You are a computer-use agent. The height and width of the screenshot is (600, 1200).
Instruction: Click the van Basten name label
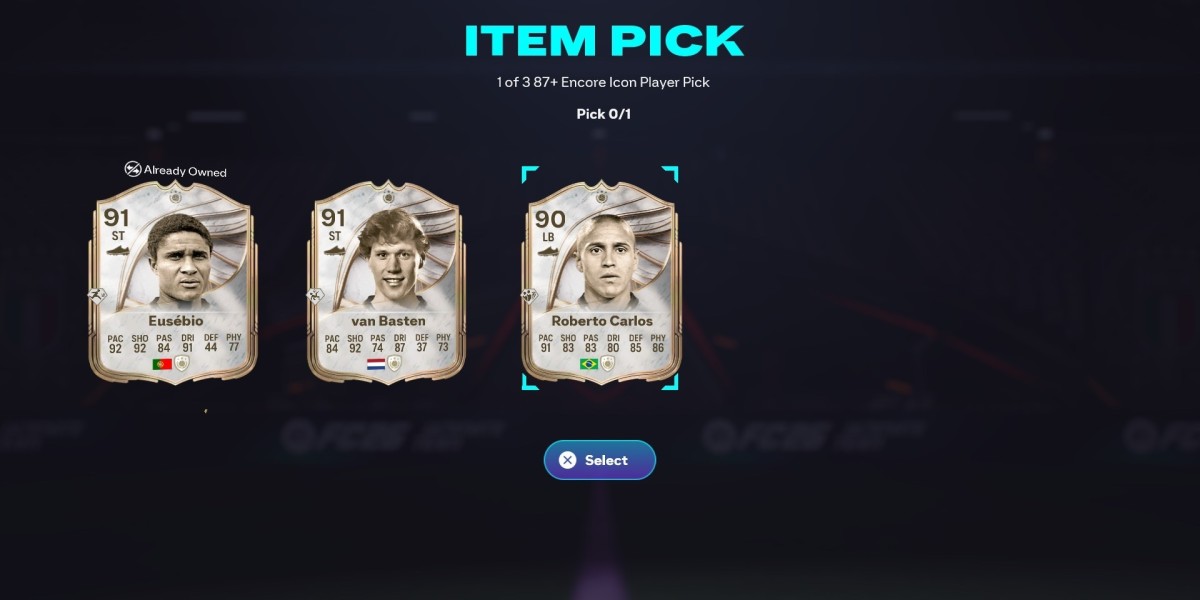(x=388, y=321)
